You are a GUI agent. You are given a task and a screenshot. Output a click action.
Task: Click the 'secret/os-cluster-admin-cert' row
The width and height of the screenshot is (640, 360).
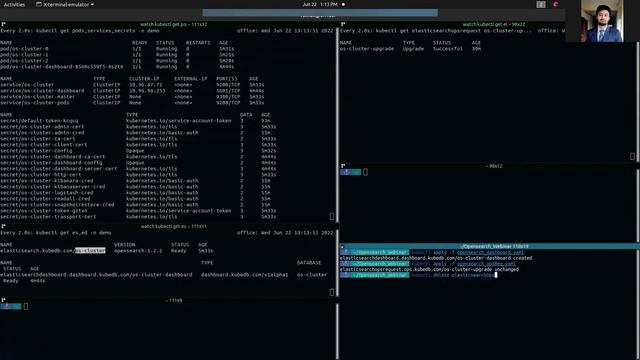click(138, 127)
